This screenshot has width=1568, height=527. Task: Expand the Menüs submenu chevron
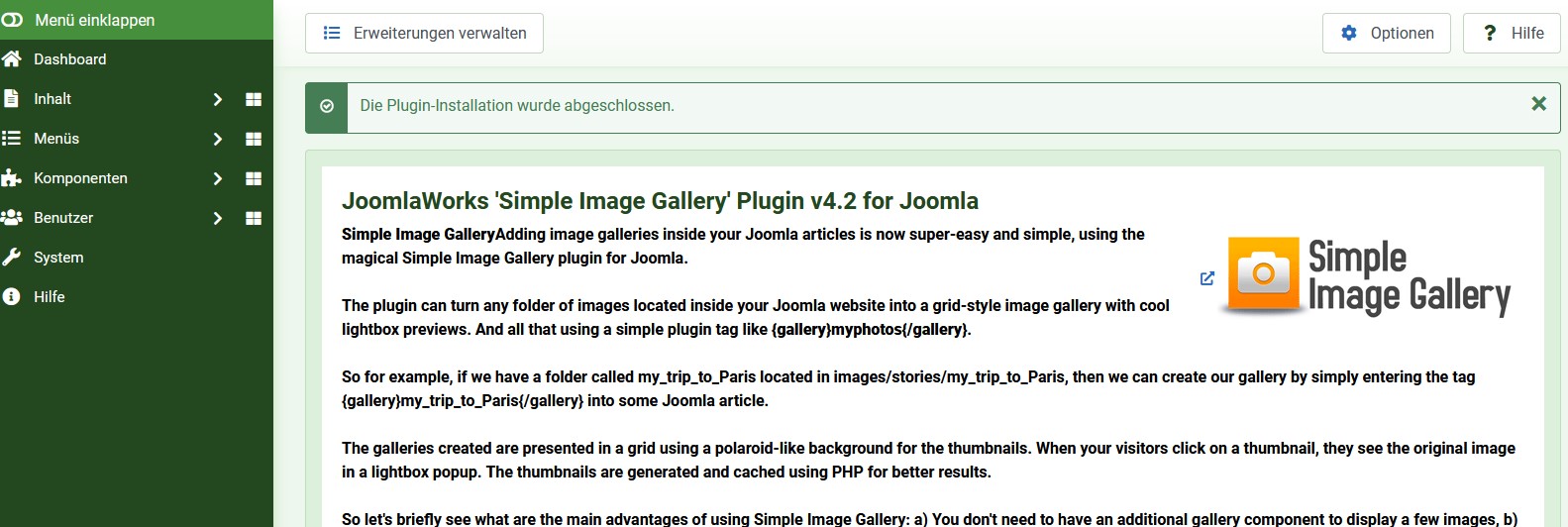(218, 139)
